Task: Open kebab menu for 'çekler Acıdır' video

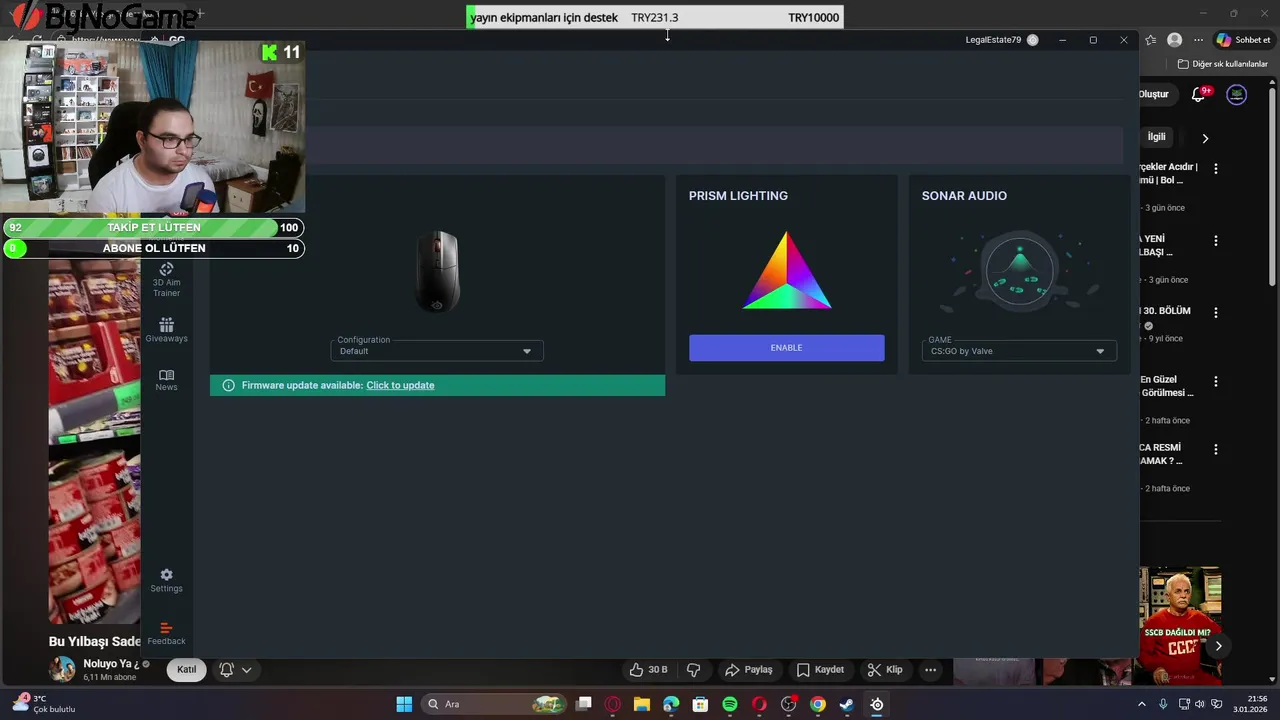Action: pos(1216,169)
